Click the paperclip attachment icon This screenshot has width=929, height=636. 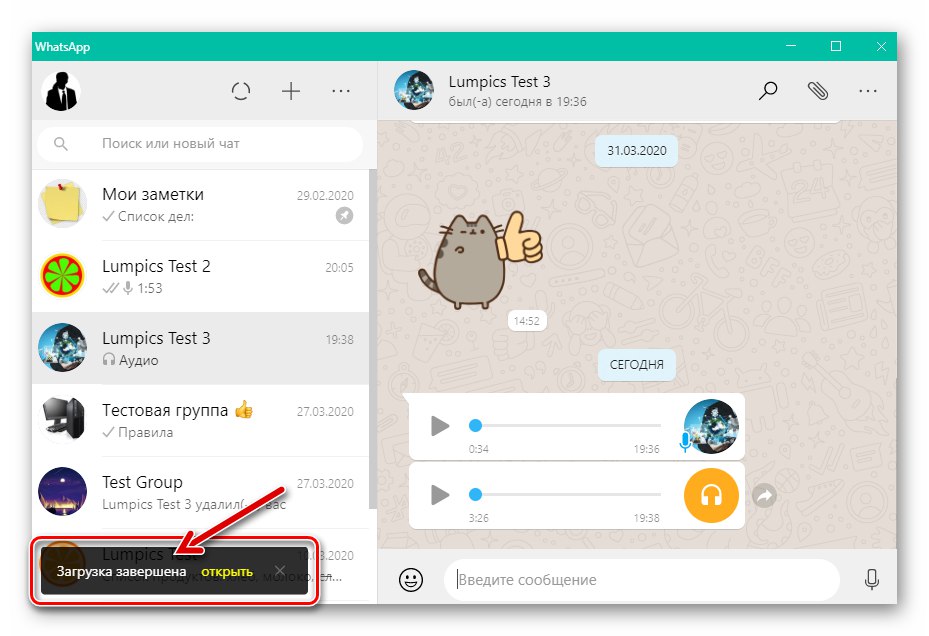tap(818, 90)
